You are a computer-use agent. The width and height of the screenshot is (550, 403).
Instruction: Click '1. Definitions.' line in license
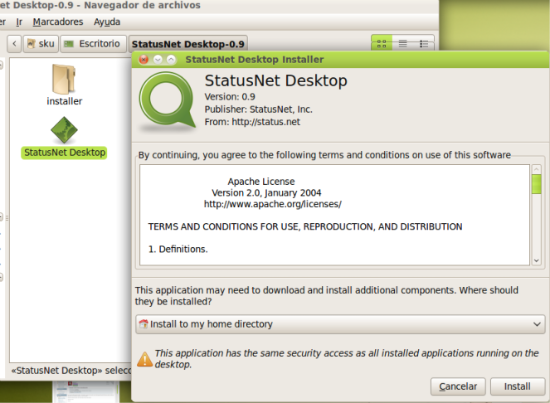[x=178, y=249]
